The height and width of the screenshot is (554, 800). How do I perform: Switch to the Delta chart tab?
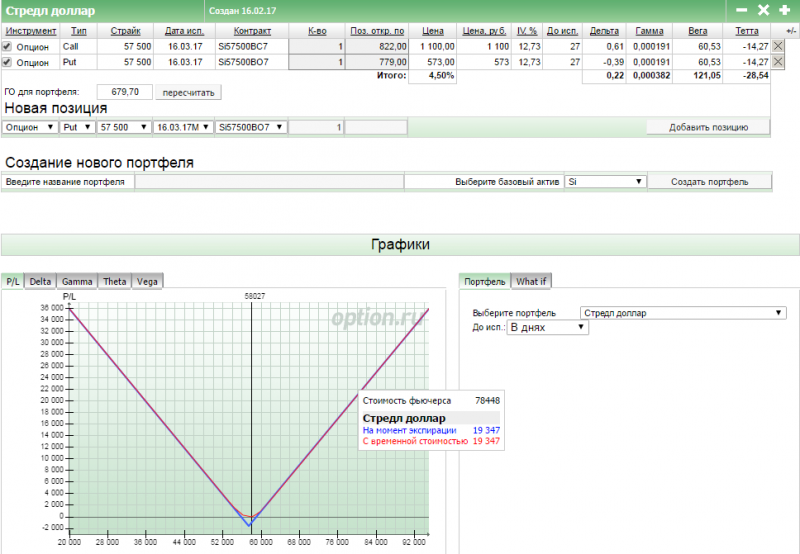click(41, 282)
